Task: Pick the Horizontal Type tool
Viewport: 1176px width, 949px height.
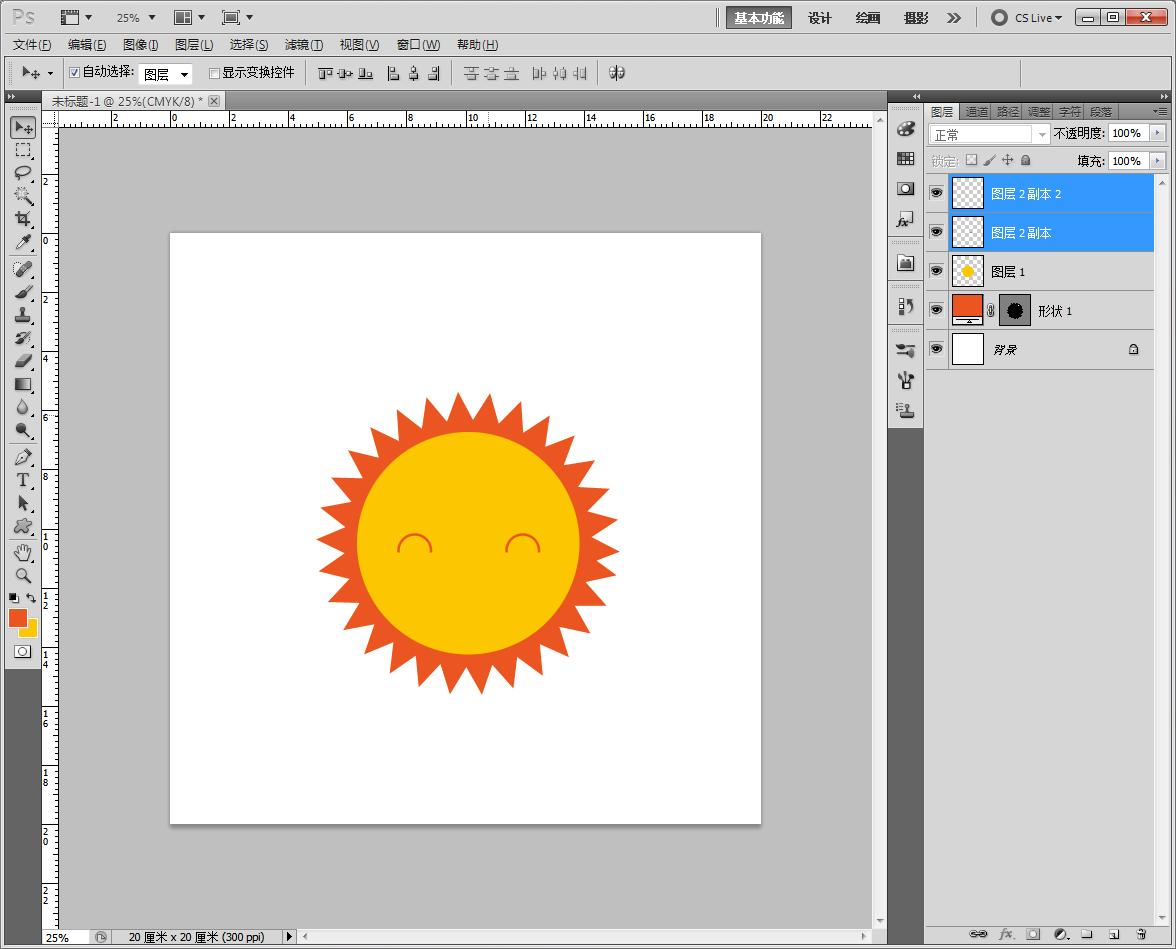Action: (23, 480)
